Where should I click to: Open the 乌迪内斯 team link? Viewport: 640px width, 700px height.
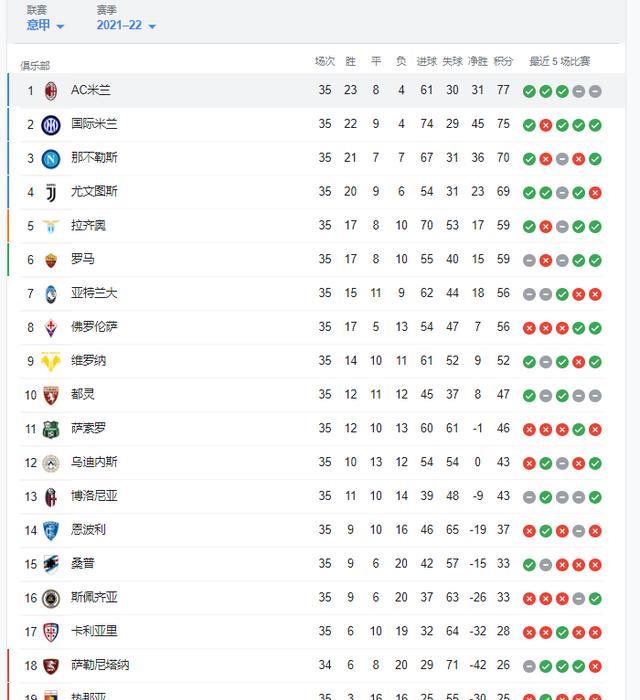click(94, 462)
